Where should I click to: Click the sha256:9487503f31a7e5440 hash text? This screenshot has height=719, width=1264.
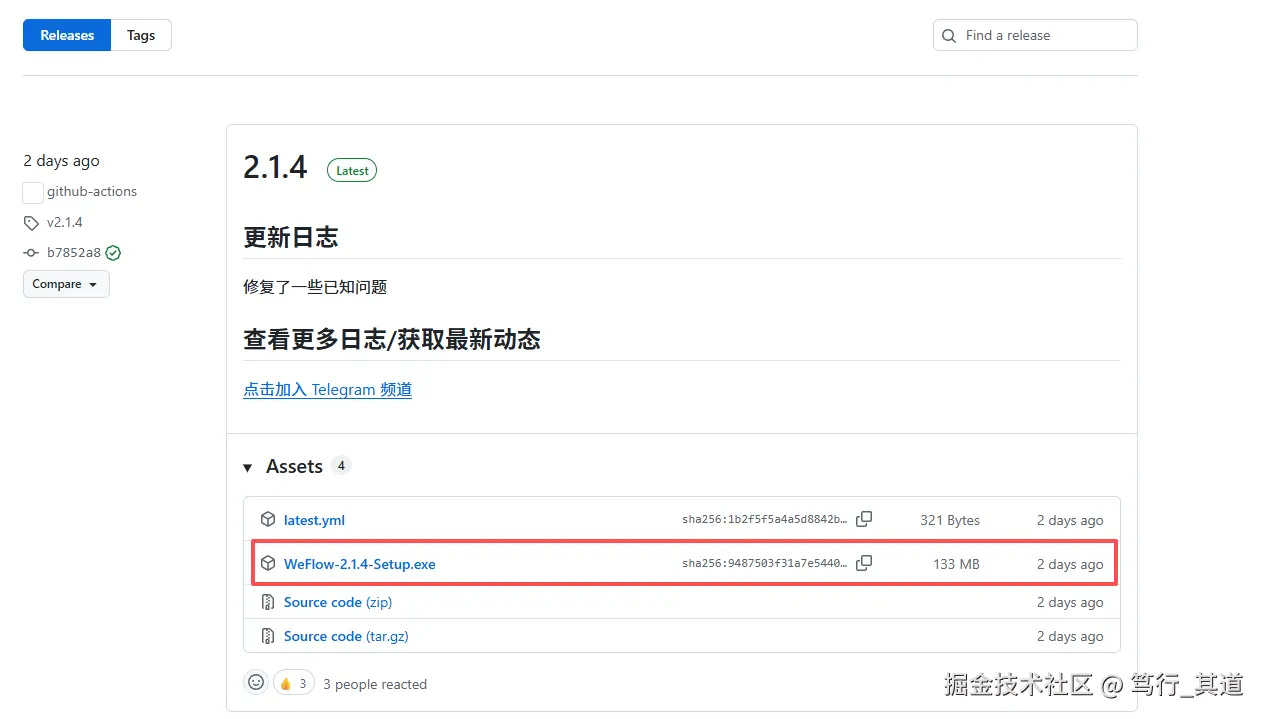tap(765, 564)
